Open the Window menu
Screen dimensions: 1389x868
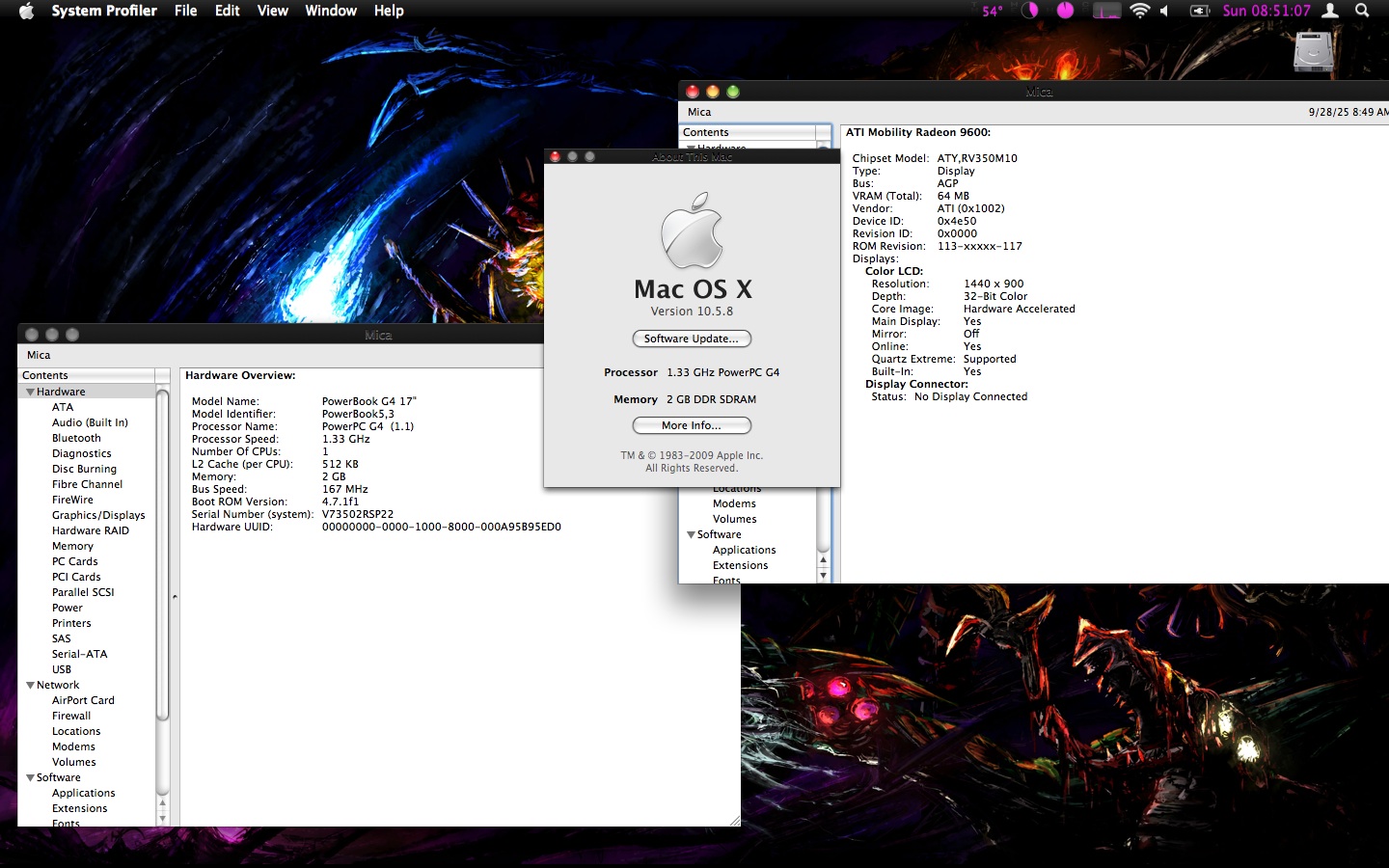click(330, 11)
